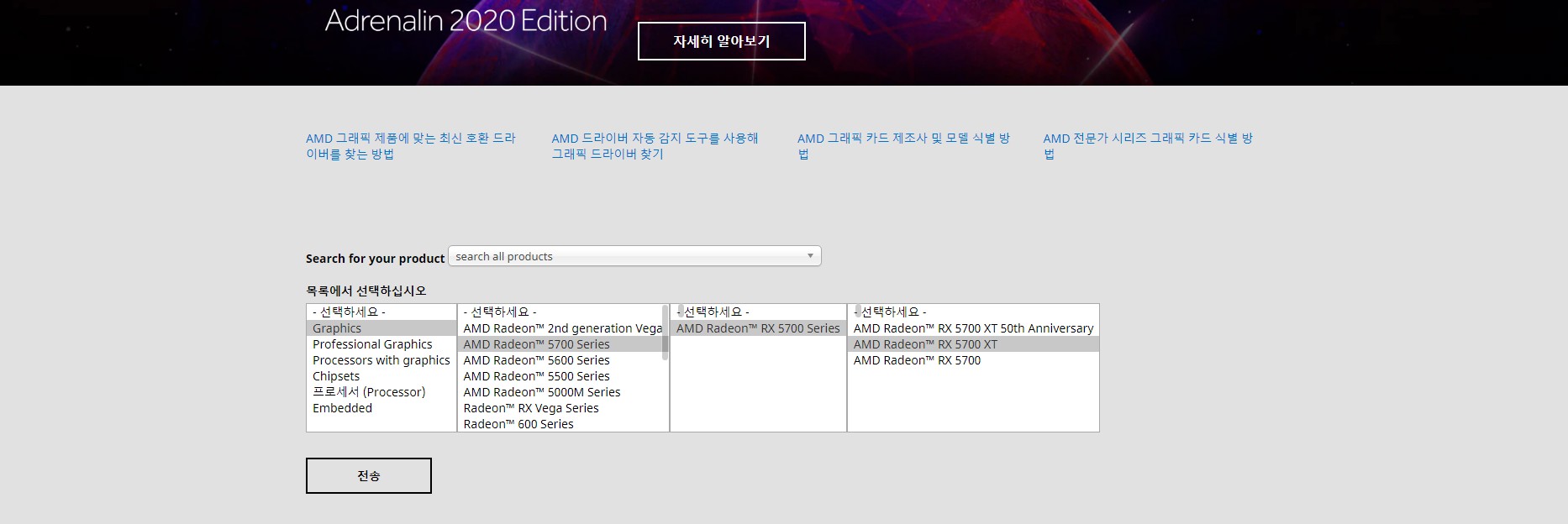The image size is (1568, 524).
Task: Select AMD Radeon 2nd generation Vega
Action: (560, 328)
